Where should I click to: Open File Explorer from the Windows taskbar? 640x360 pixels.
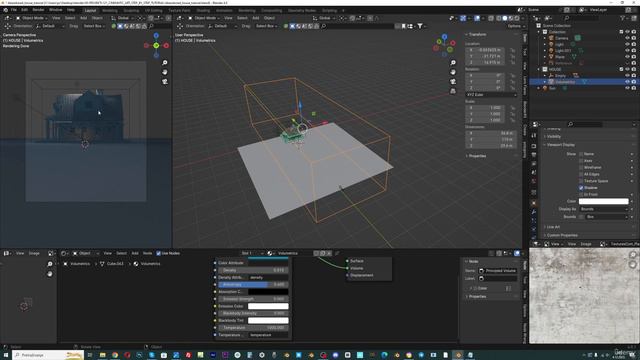[102, 355]
